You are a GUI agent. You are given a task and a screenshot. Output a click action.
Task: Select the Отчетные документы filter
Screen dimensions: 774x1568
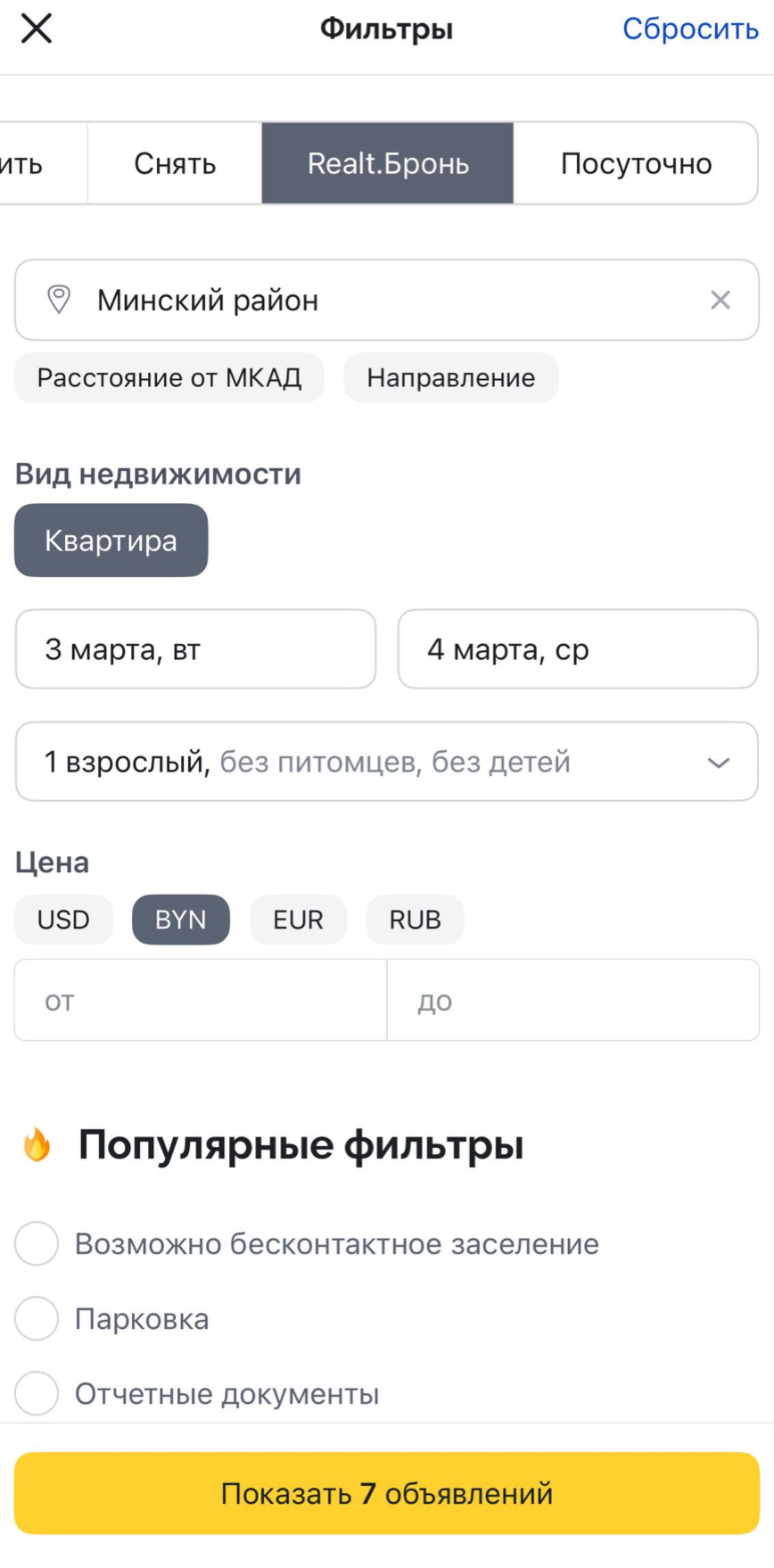click(37, 1393)
